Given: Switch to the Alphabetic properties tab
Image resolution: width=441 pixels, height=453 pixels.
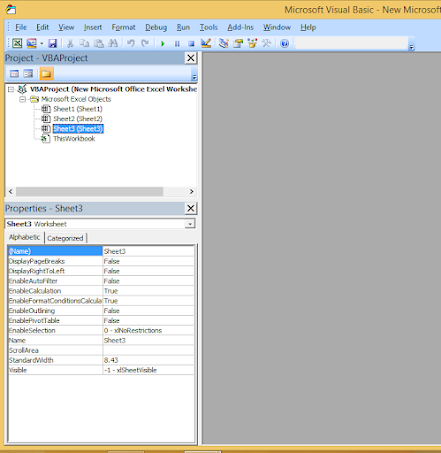Looking at the screenshot, I should click(x=25, y=237).
